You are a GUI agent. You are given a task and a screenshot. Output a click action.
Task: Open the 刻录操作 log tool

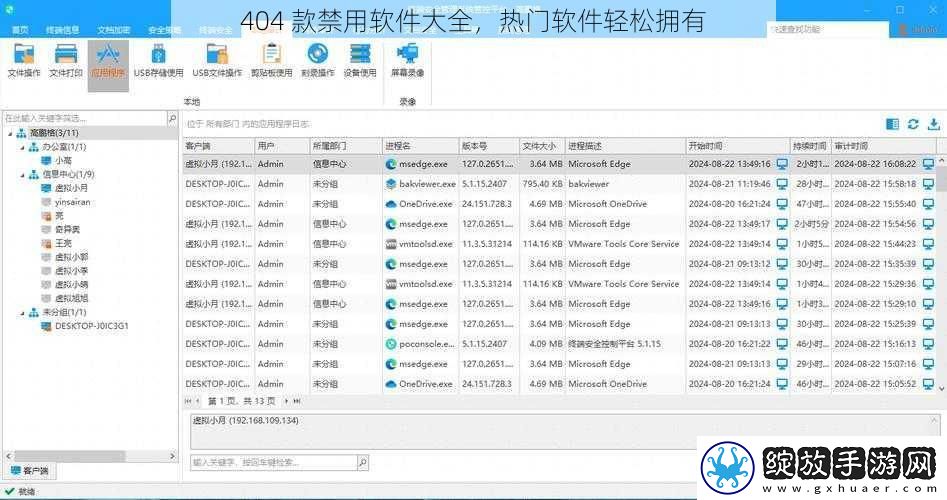tap(318, 61)
